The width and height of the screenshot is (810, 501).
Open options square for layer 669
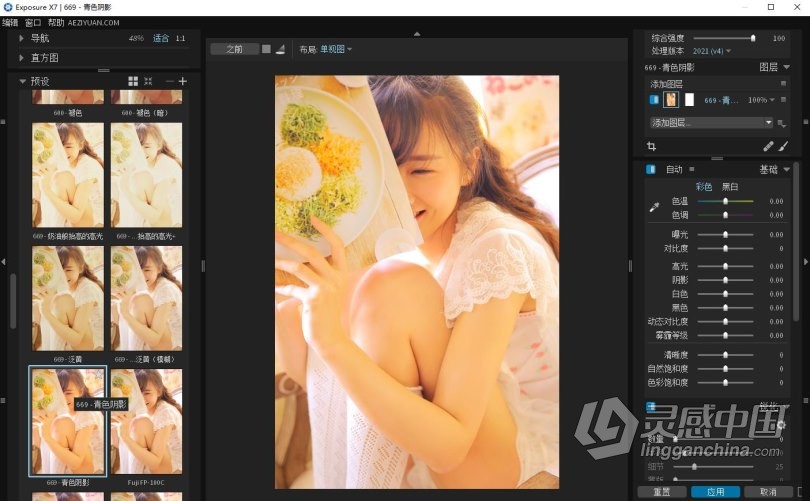coord(783,100)
